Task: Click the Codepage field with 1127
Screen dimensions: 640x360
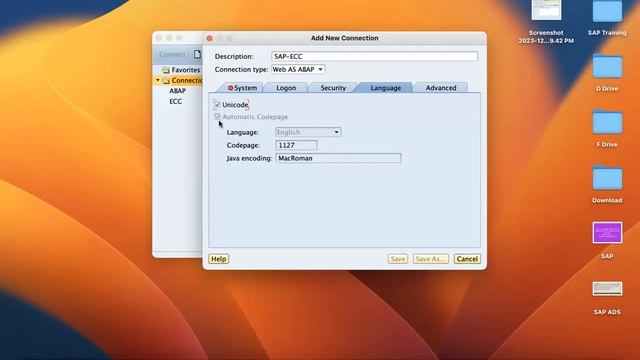Action: coord(296,145)
